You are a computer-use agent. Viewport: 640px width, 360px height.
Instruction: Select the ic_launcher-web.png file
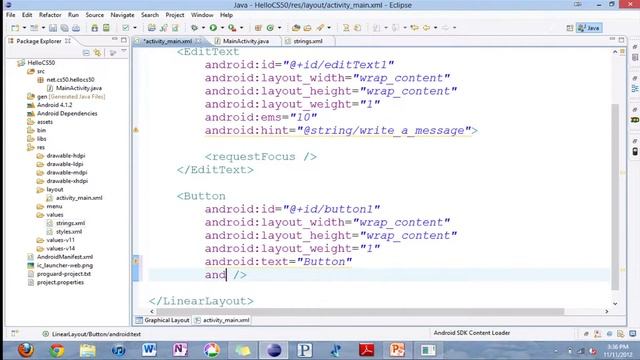(x=64, y=265)
